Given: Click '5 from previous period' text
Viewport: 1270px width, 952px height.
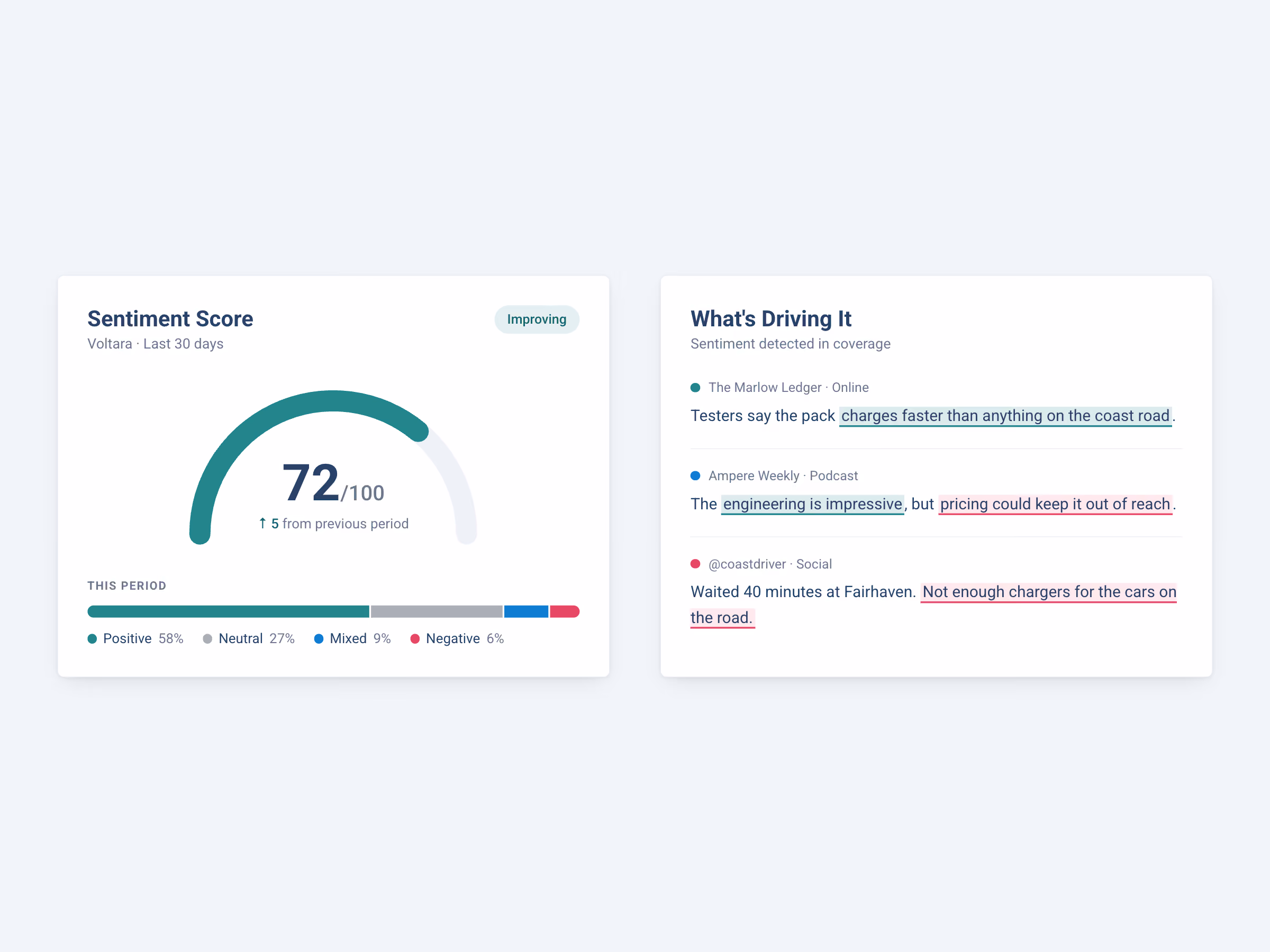Looking at the screenshot, I should tap(340, 524).
